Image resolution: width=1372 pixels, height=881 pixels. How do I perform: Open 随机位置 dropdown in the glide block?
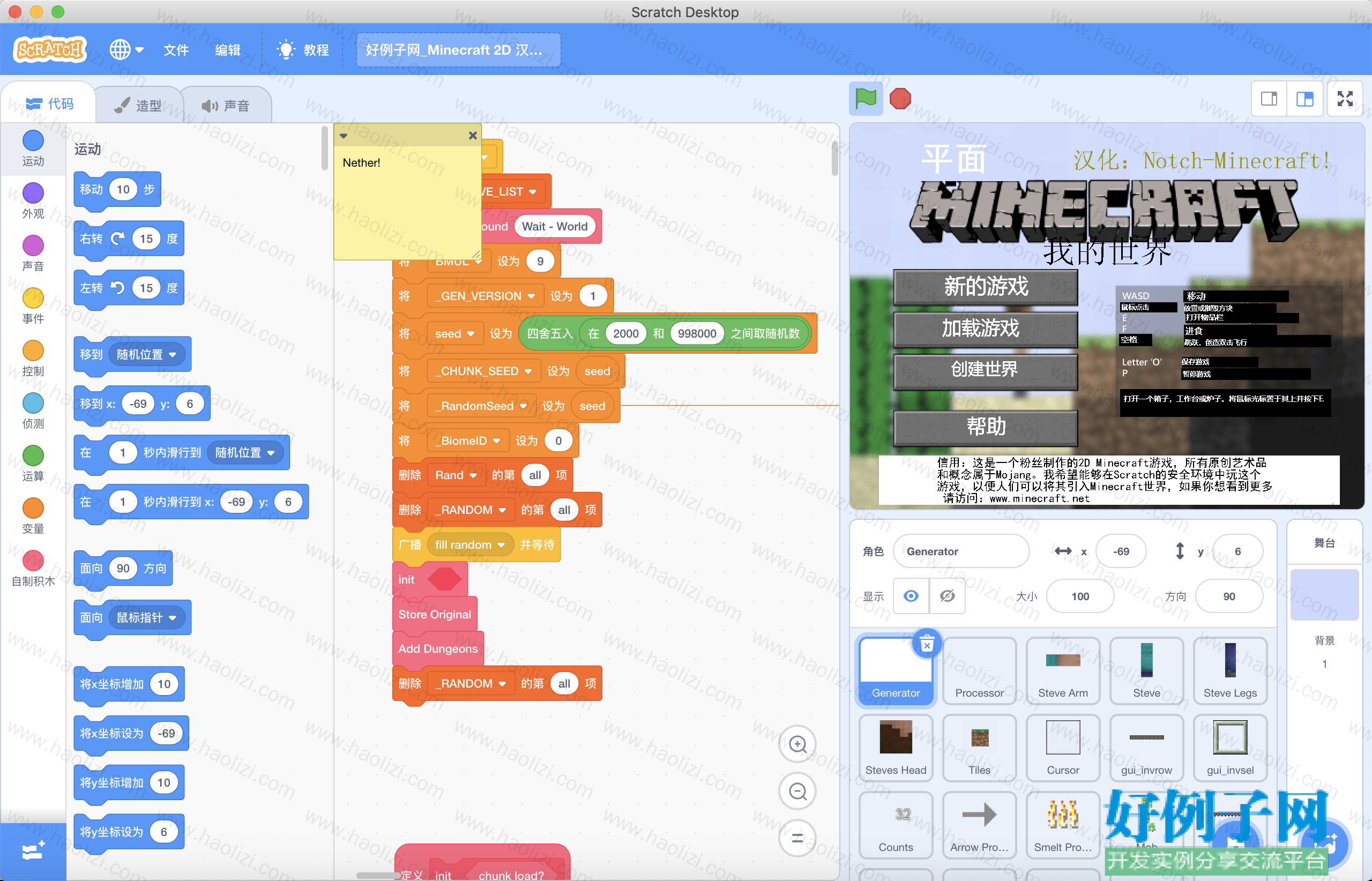coord(245,453)
